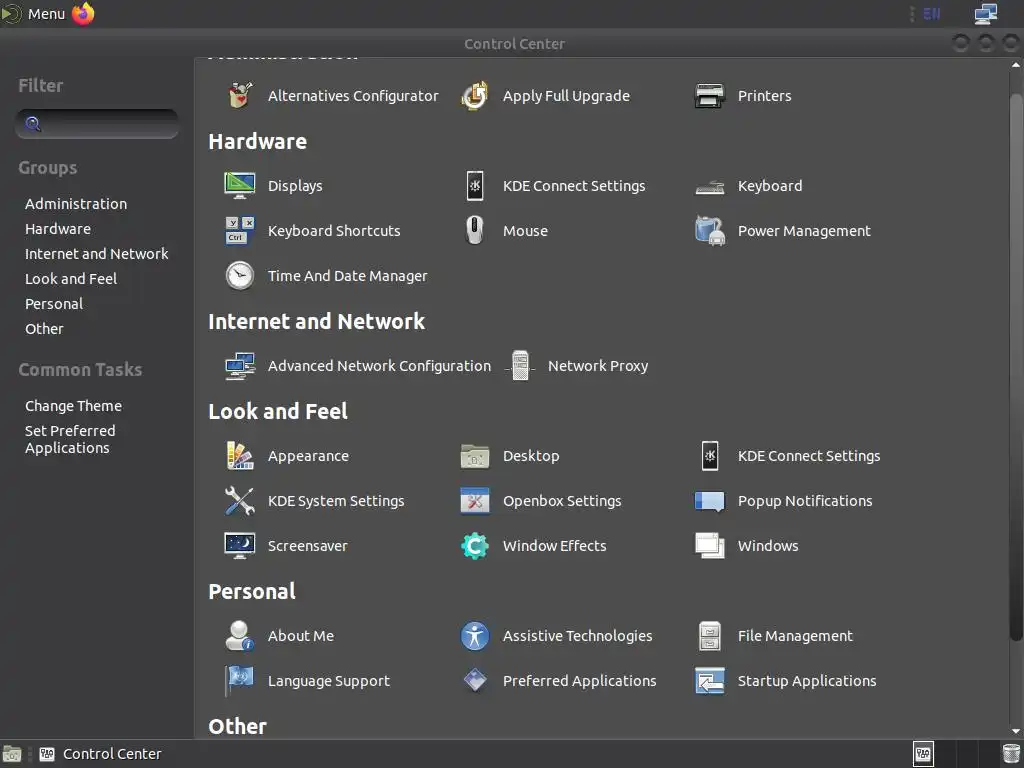Open the Screensaver icon

tap(240, 546)
